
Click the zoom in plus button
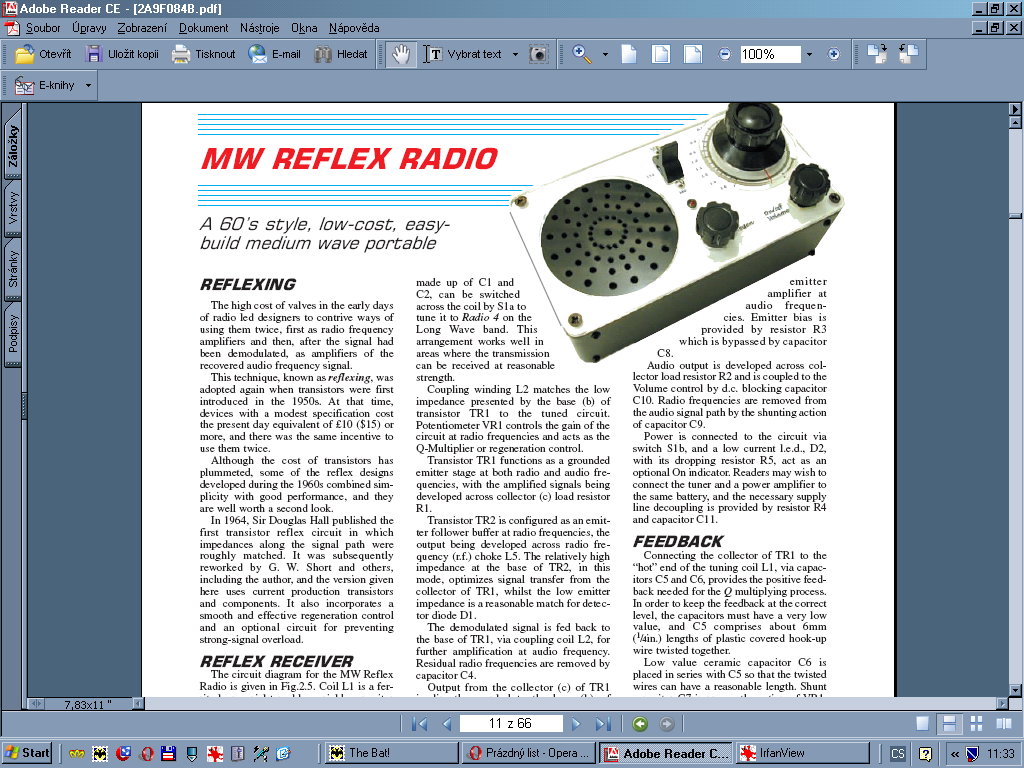833,54
